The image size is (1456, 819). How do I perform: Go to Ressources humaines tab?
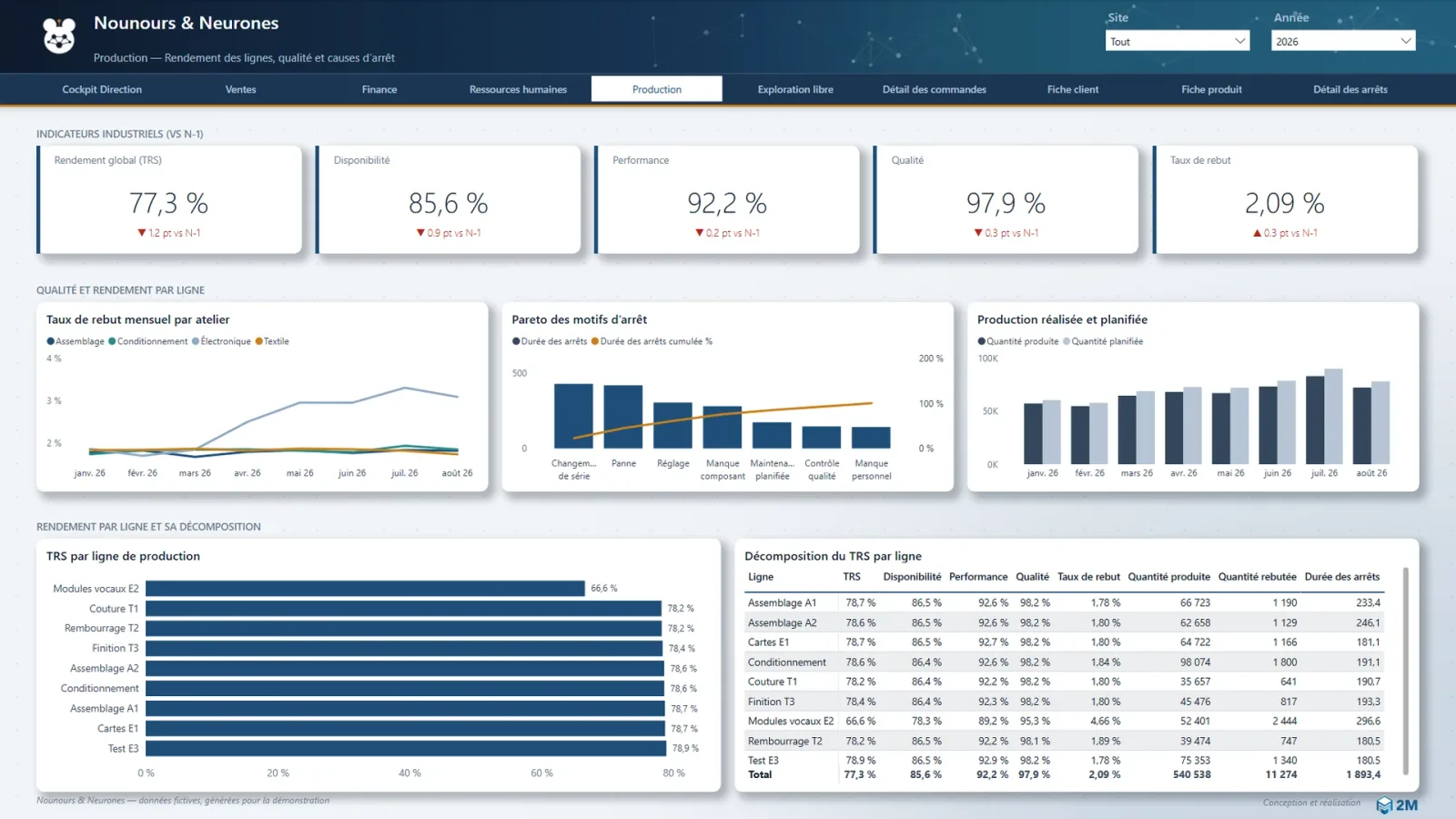pyautogui.click(x=518, y=89)
